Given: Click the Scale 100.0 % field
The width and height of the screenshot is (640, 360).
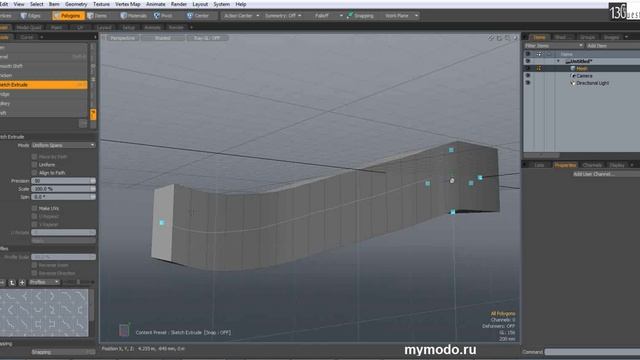Looking at the screenshot, I should (x=63, y=189).
